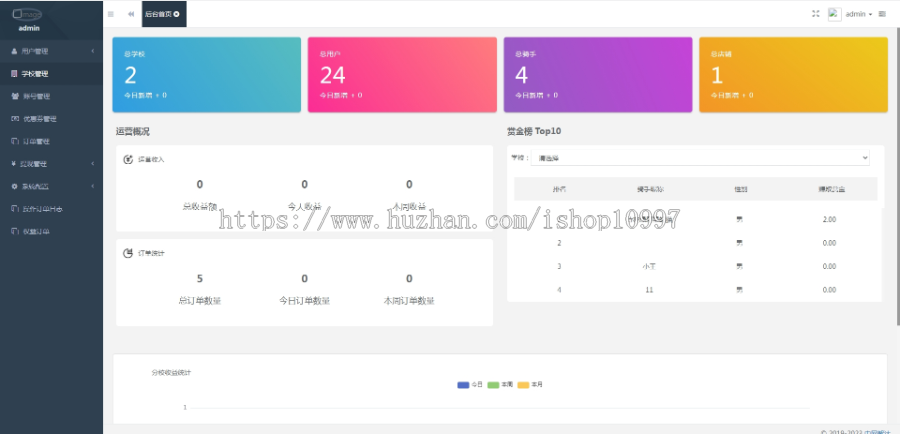This screenshot has height=434, width=900.
Task: Click the copy icon beside 订单管理
Action: pyautogui.click(x=14, y=141)
